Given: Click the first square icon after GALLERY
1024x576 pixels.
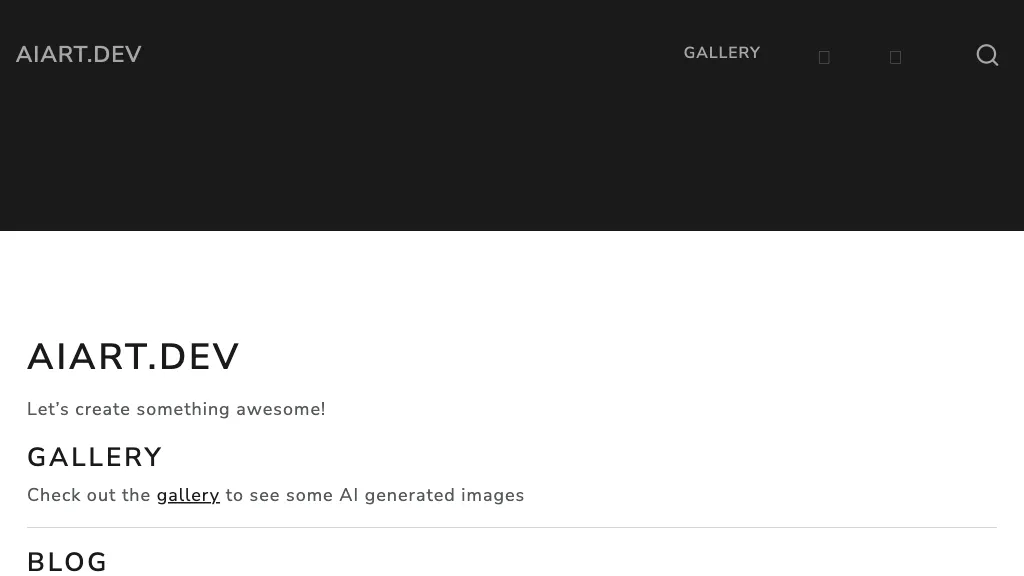Looking at the screenshot, I should 824,57.
